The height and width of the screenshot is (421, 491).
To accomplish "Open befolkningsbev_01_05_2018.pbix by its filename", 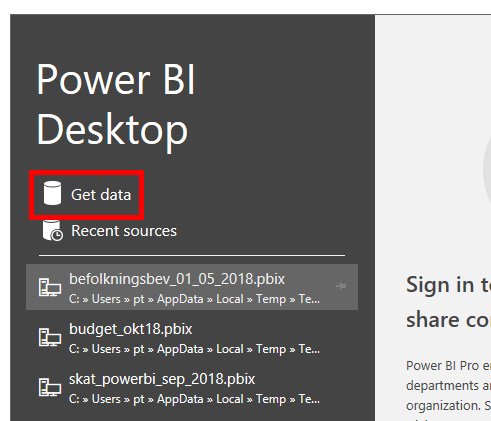I will point(177,279).
